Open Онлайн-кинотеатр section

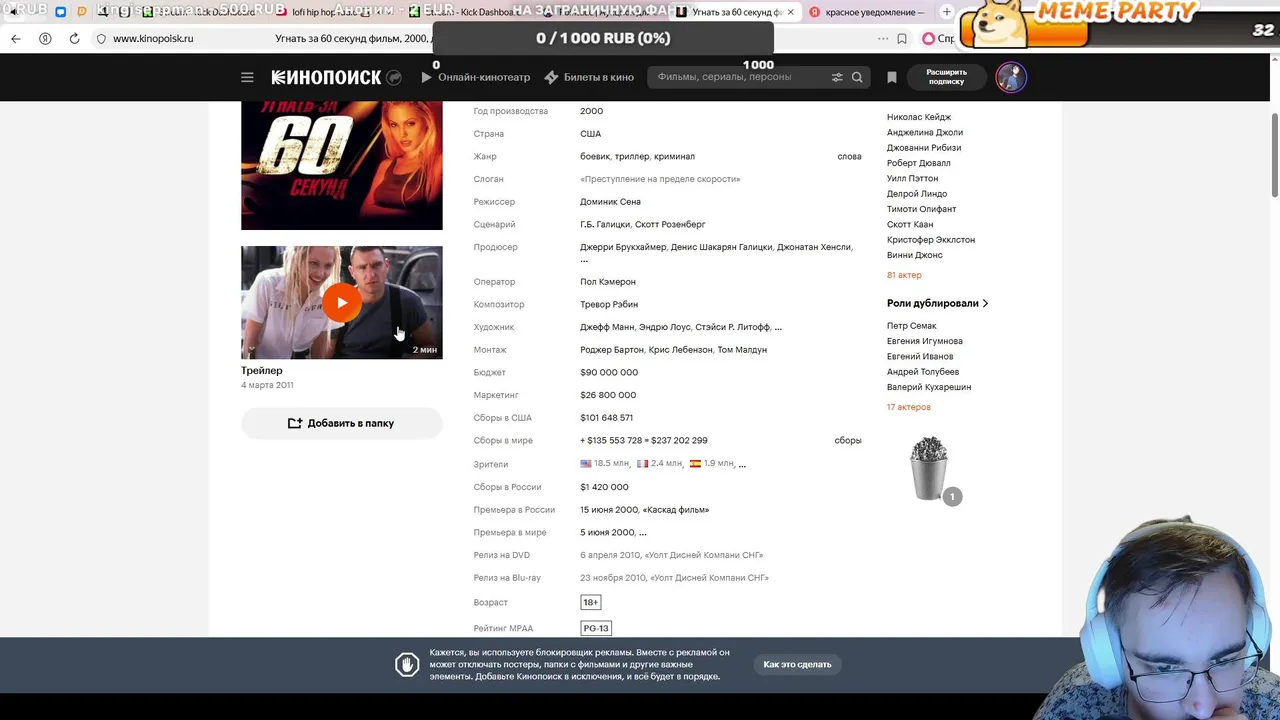(x=475, y=77)
